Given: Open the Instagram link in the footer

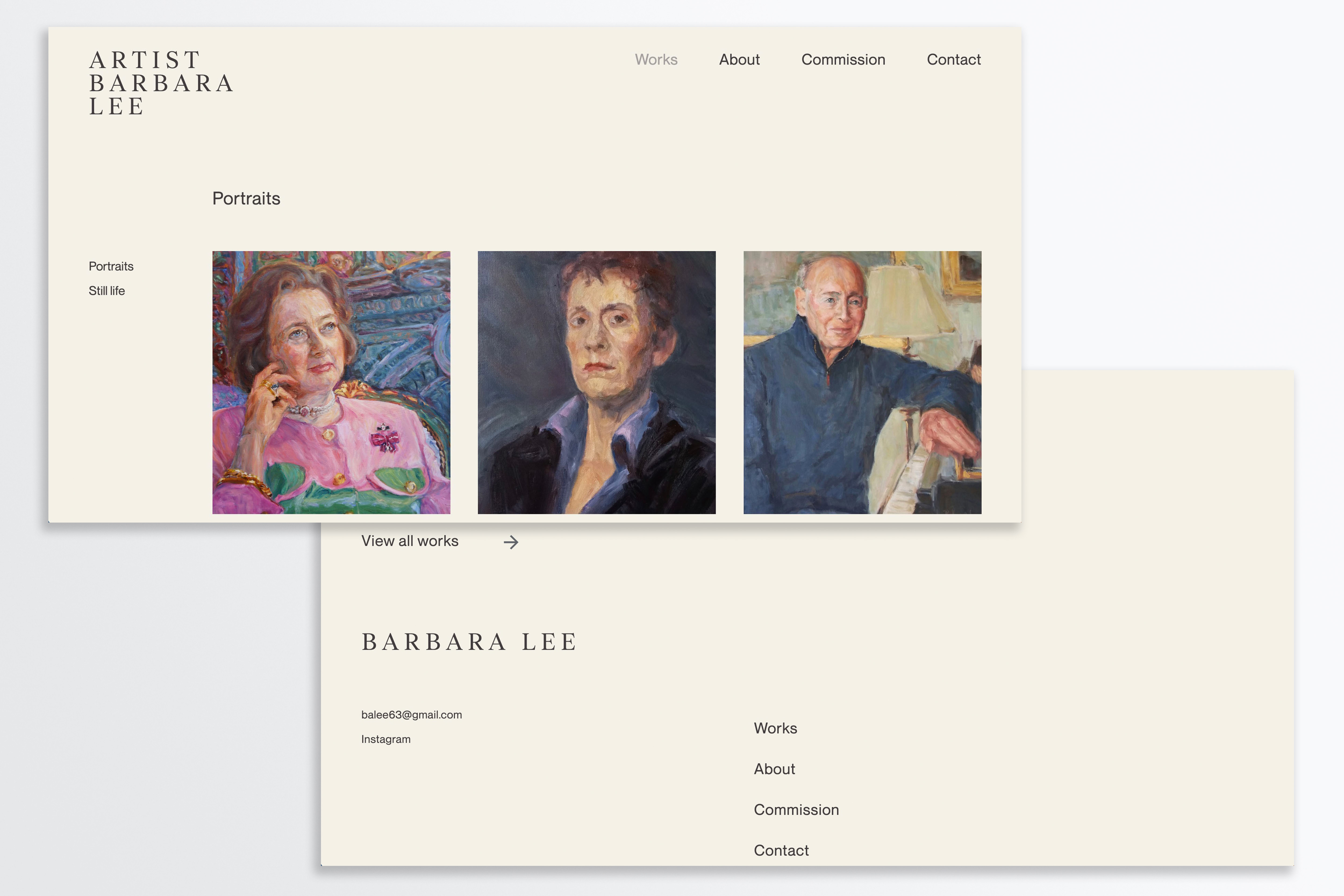Looking at the screenshot, I should coord(386,740).
